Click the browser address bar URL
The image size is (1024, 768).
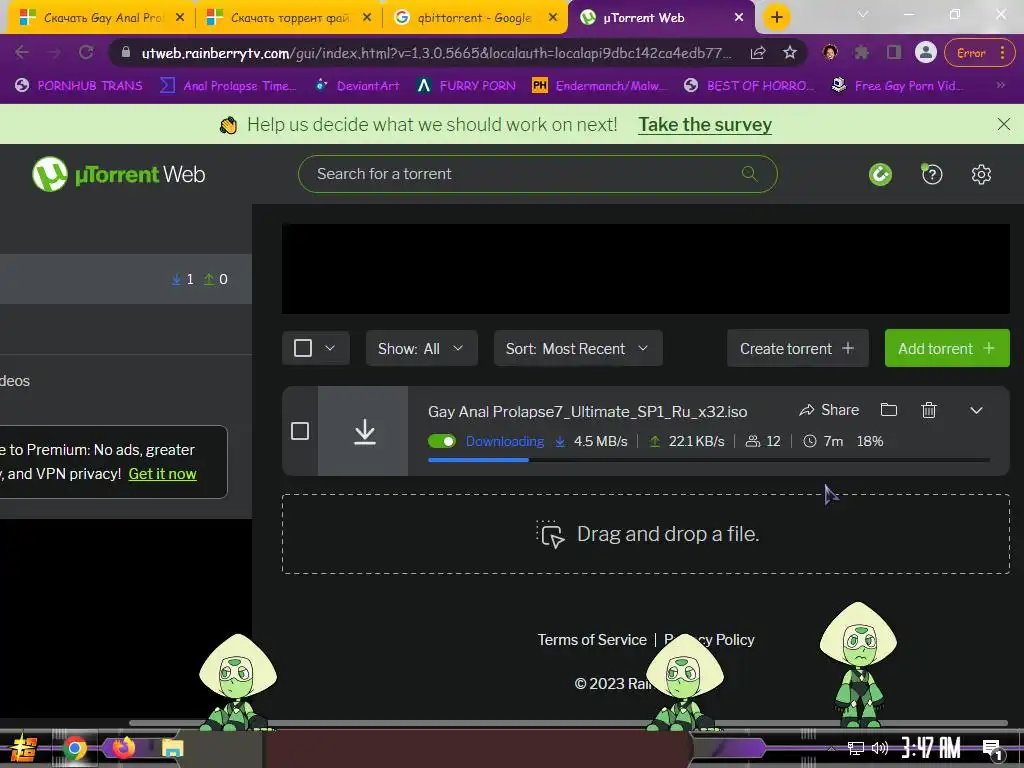pyautogui.click(x=436, y=53)
